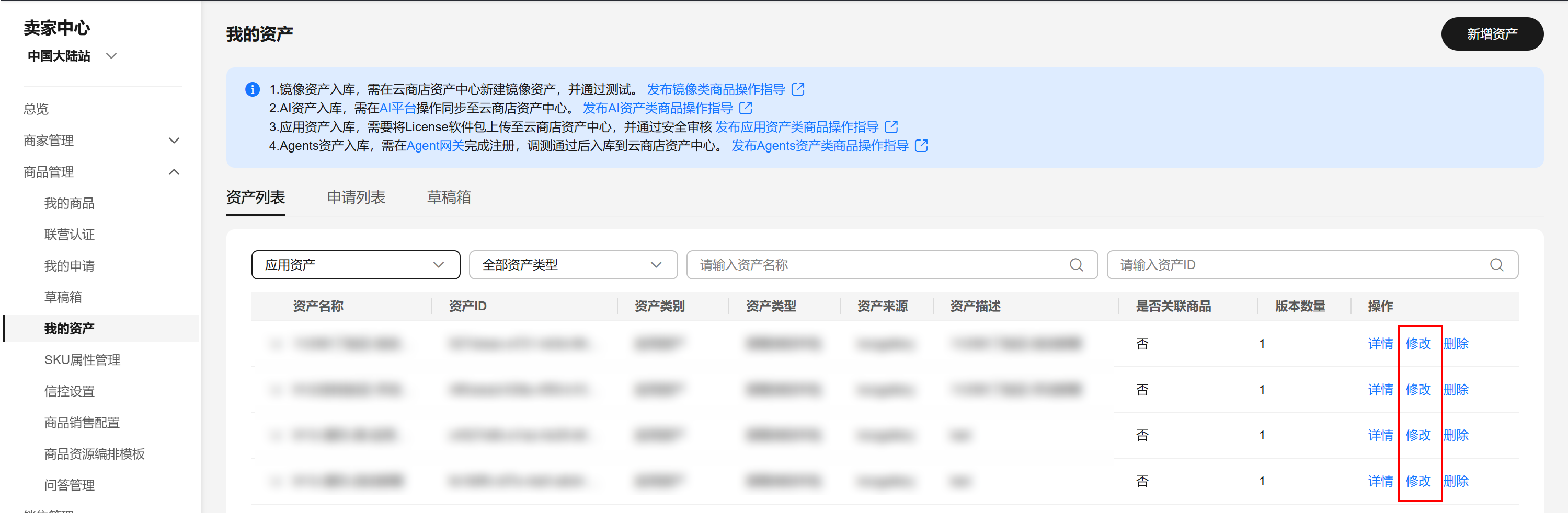Open the 全部资产类型 dropdown
Image resolution: width=1568 pixels, height=513 pixels.
click(x=572, y=265)
